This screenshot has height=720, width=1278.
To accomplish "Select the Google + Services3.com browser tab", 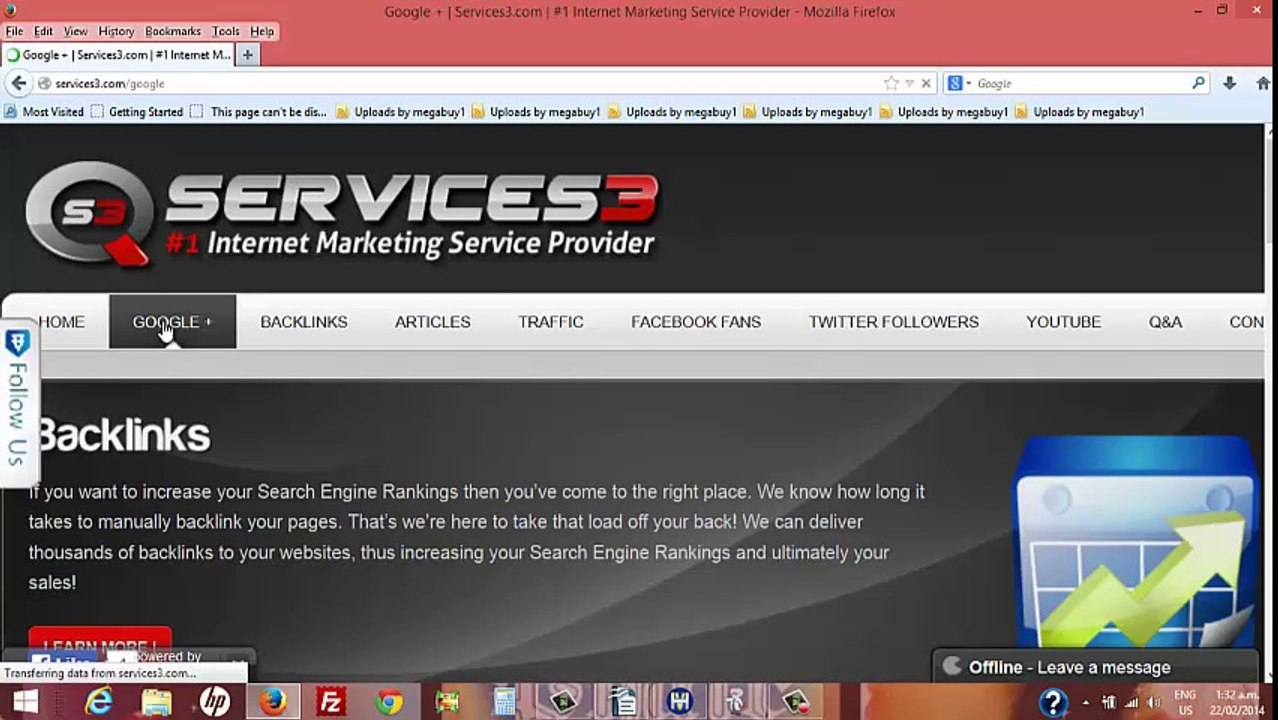I will [x=118, y=55].
